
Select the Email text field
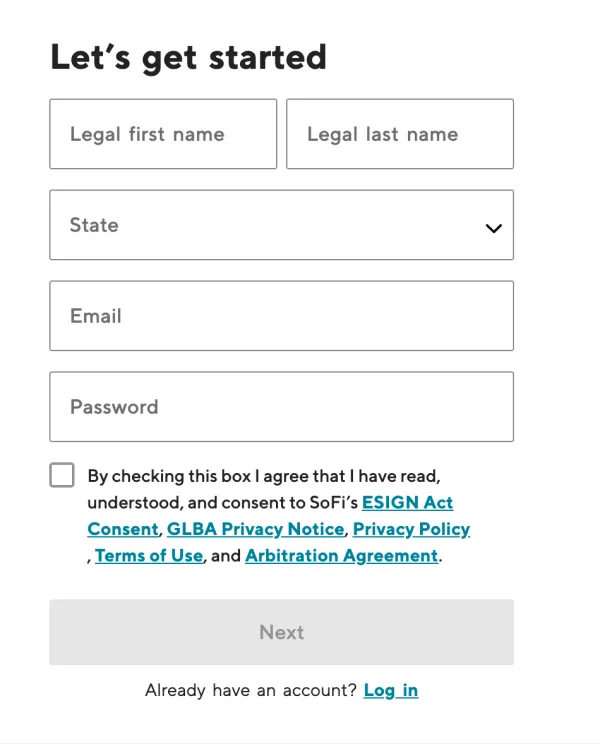[x=281, y=316]
